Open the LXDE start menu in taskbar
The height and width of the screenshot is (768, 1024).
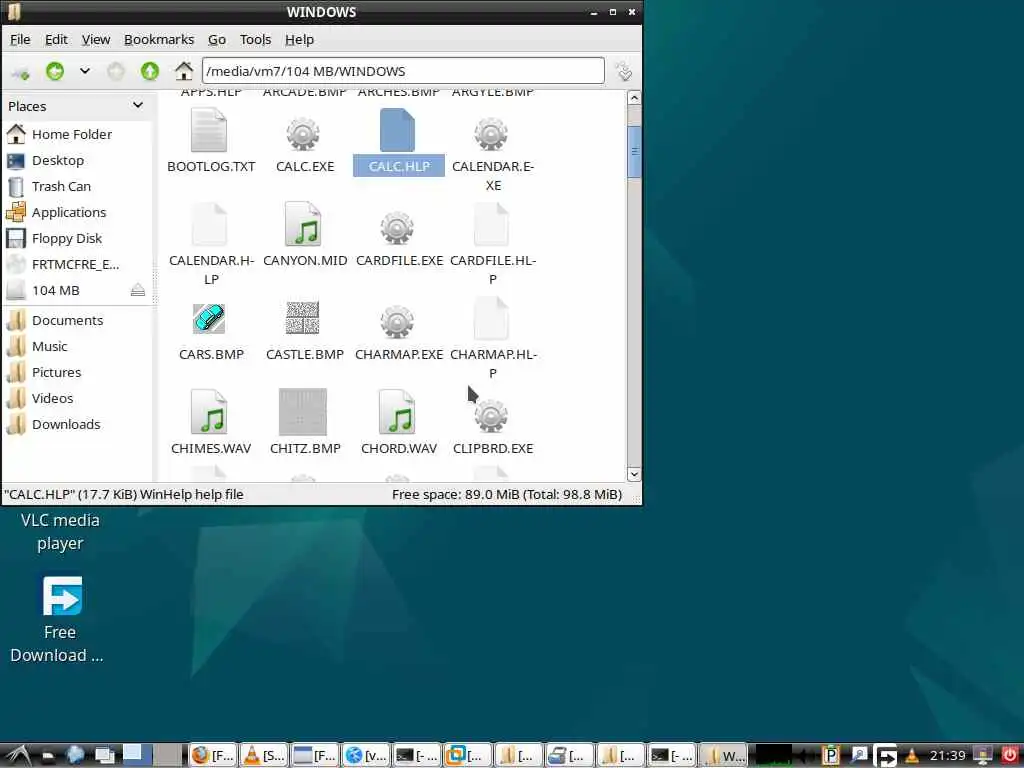(17, 756)
